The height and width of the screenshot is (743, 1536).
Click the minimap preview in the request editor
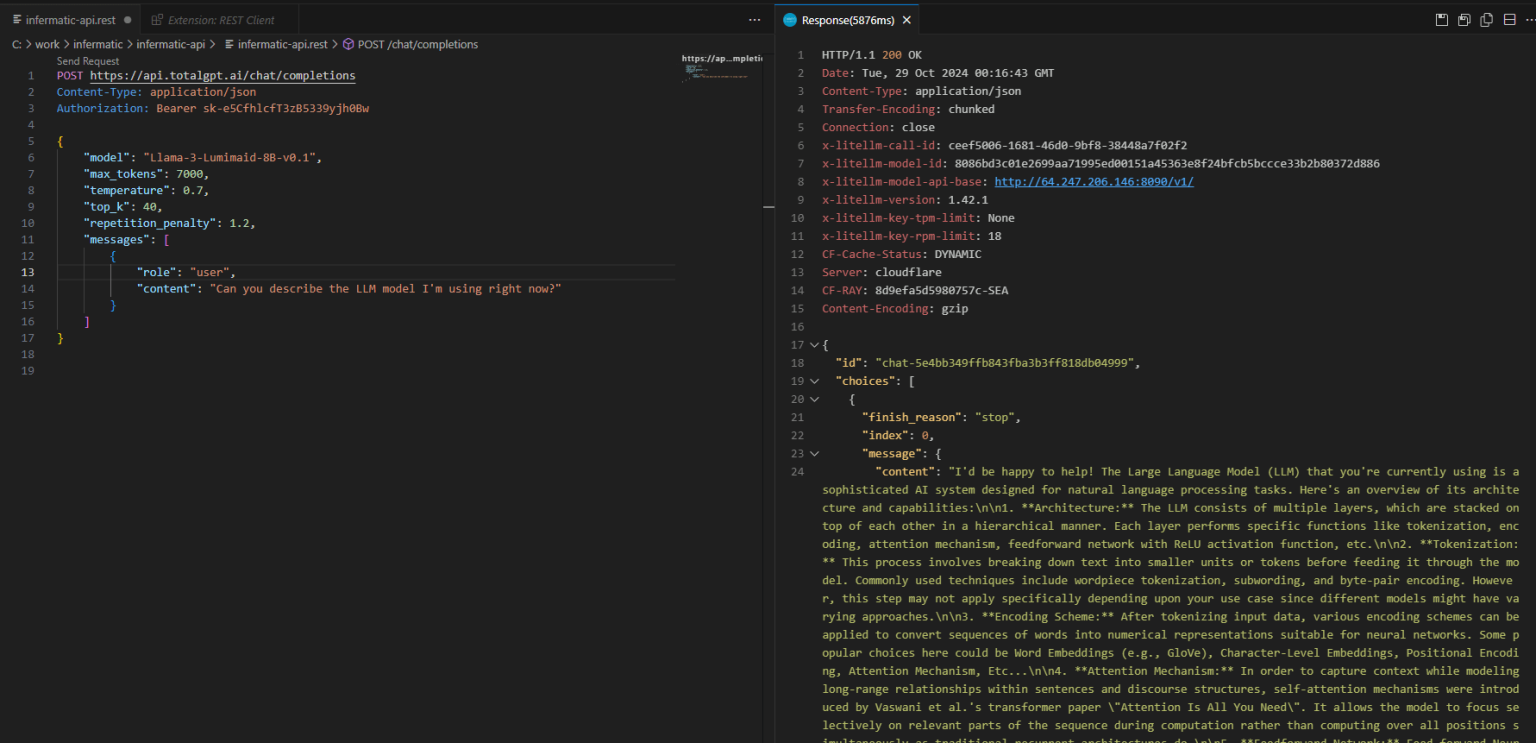721,68
